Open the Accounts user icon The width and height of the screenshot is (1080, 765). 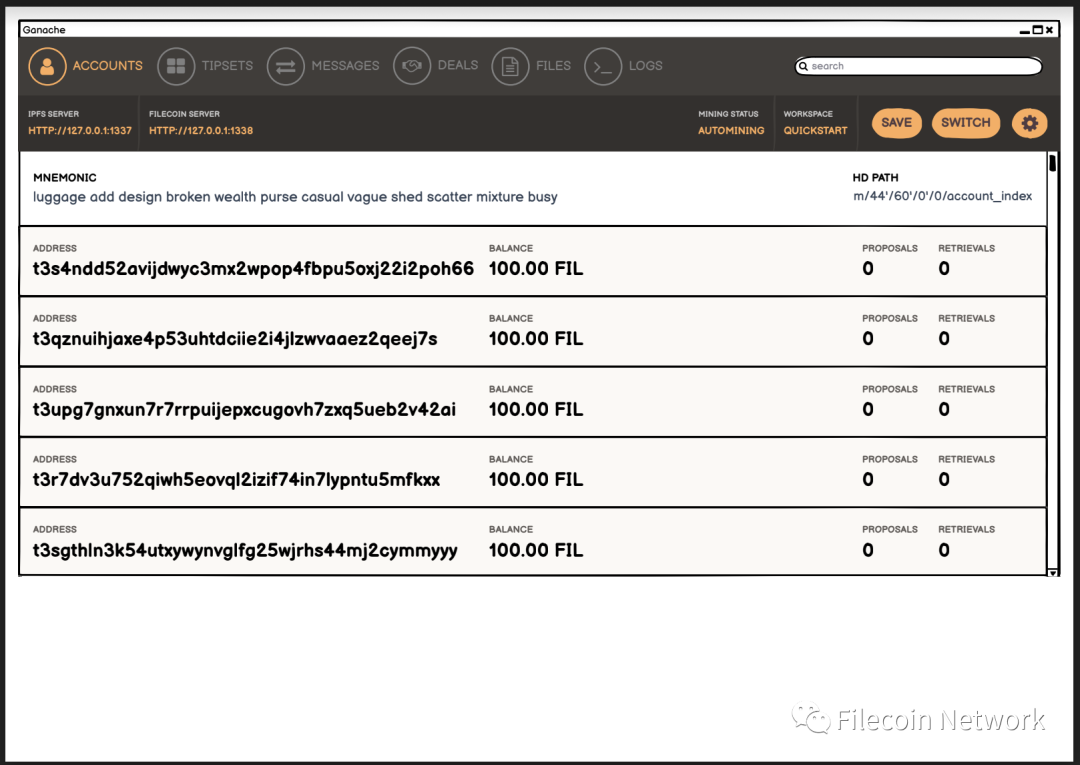click(47, 66)
